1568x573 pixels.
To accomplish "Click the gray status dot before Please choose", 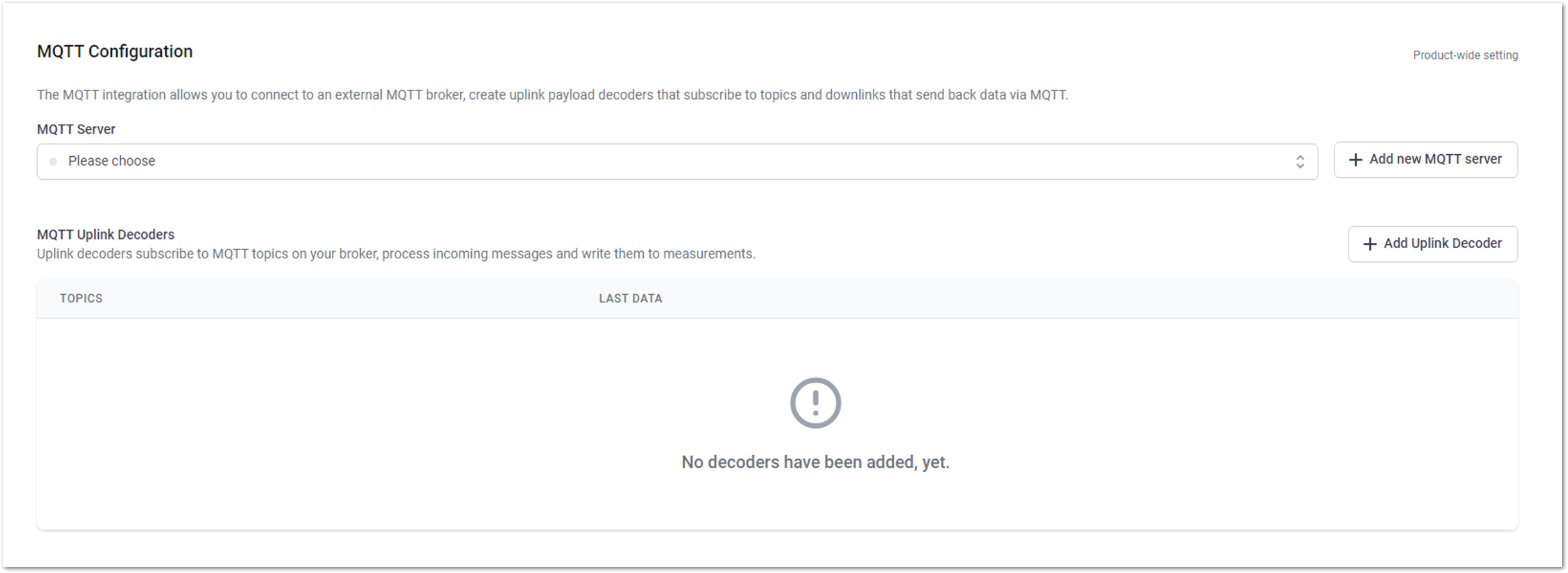I will tap(53, 161).
